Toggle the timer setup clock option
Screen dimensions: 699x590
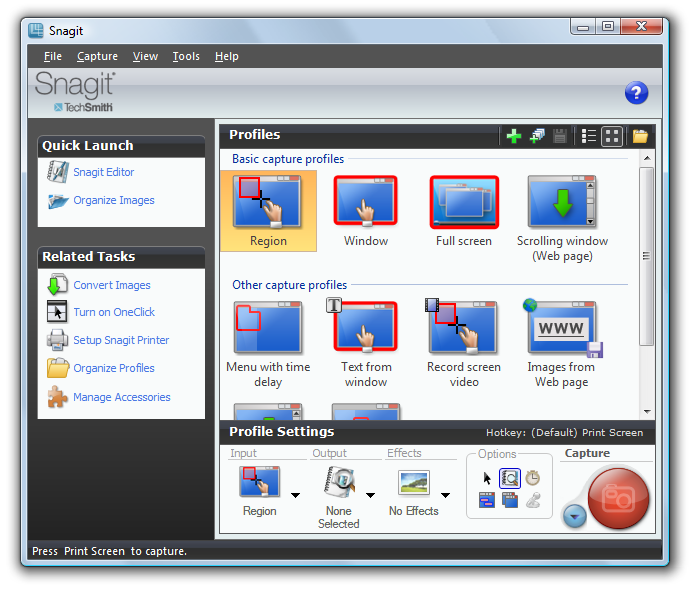pos(532,478)
